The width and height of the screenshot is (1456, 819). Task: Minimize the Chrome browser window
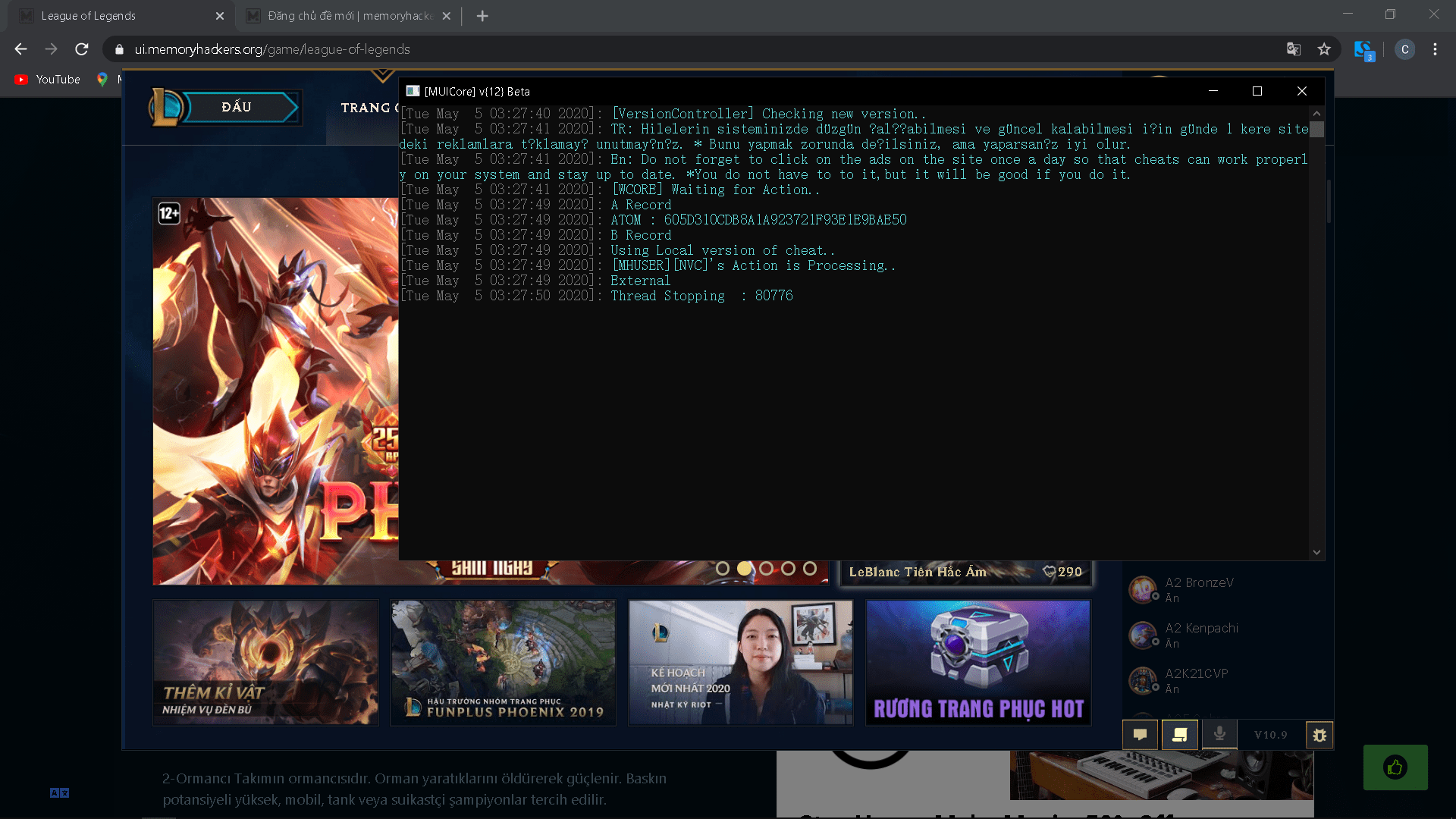point(1348,14)
